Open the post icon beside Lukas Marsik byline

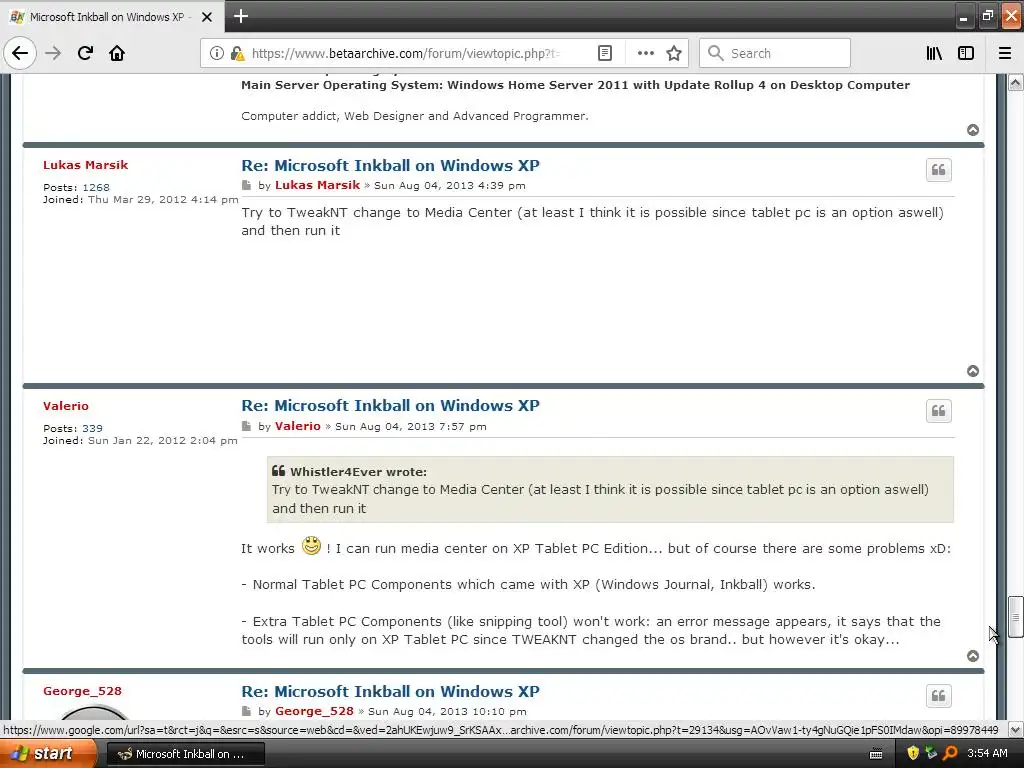click(x=246, y=185)
